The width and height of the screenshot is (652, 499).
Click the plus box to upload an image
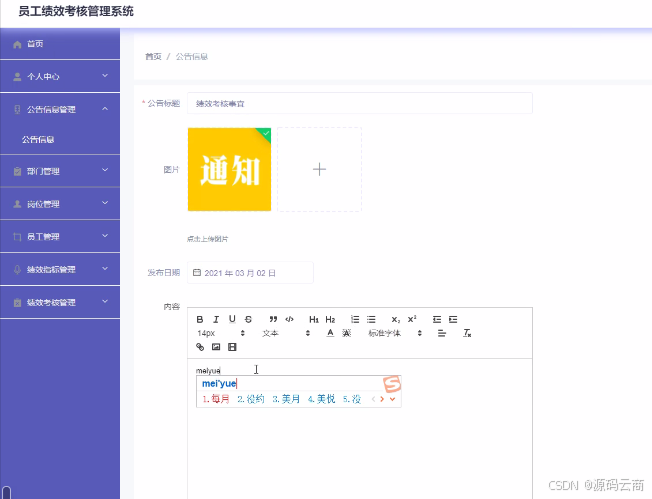coord(319,169)
